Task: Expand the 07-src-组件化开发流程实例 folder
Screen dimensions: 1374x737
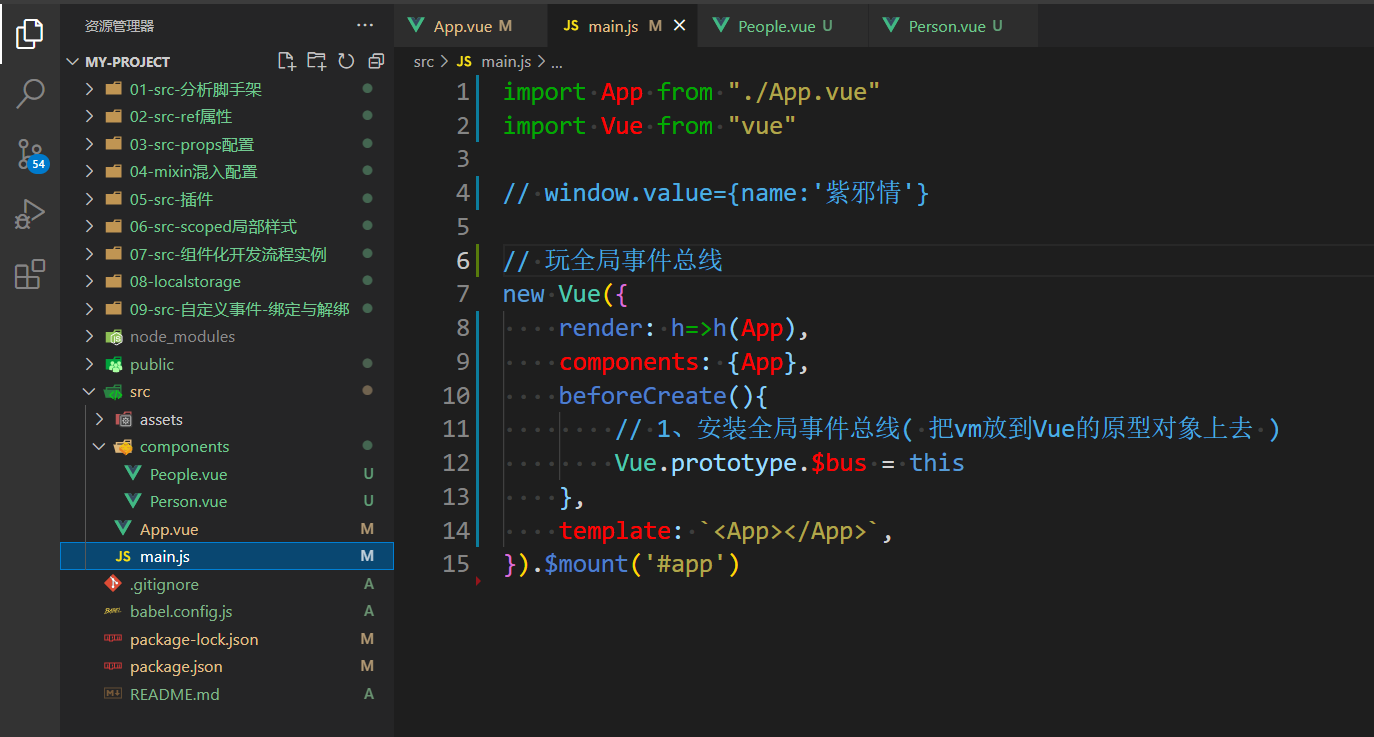Action: (x=228, y=254)
